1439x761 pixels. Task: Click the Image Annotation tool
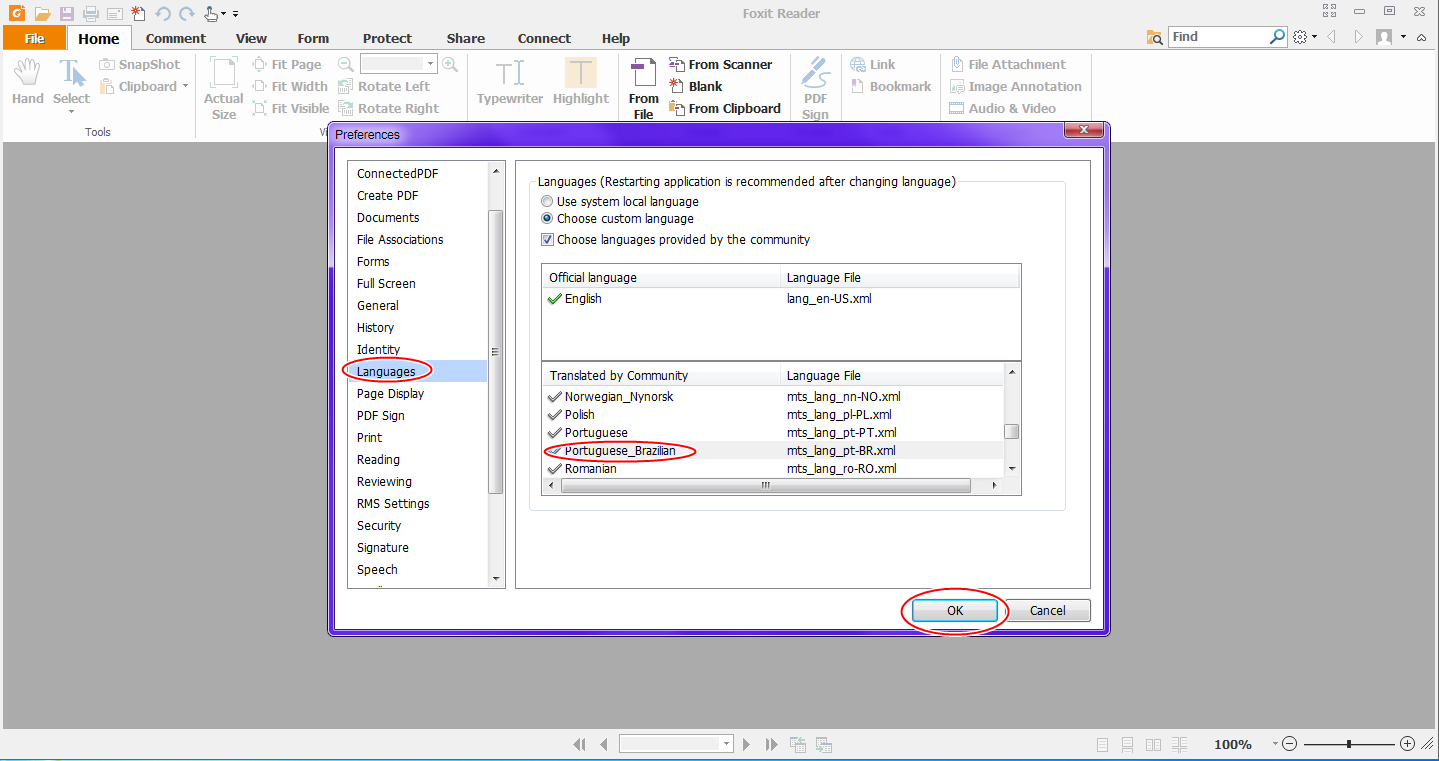pyautogui.click(x=1015, y=86)
